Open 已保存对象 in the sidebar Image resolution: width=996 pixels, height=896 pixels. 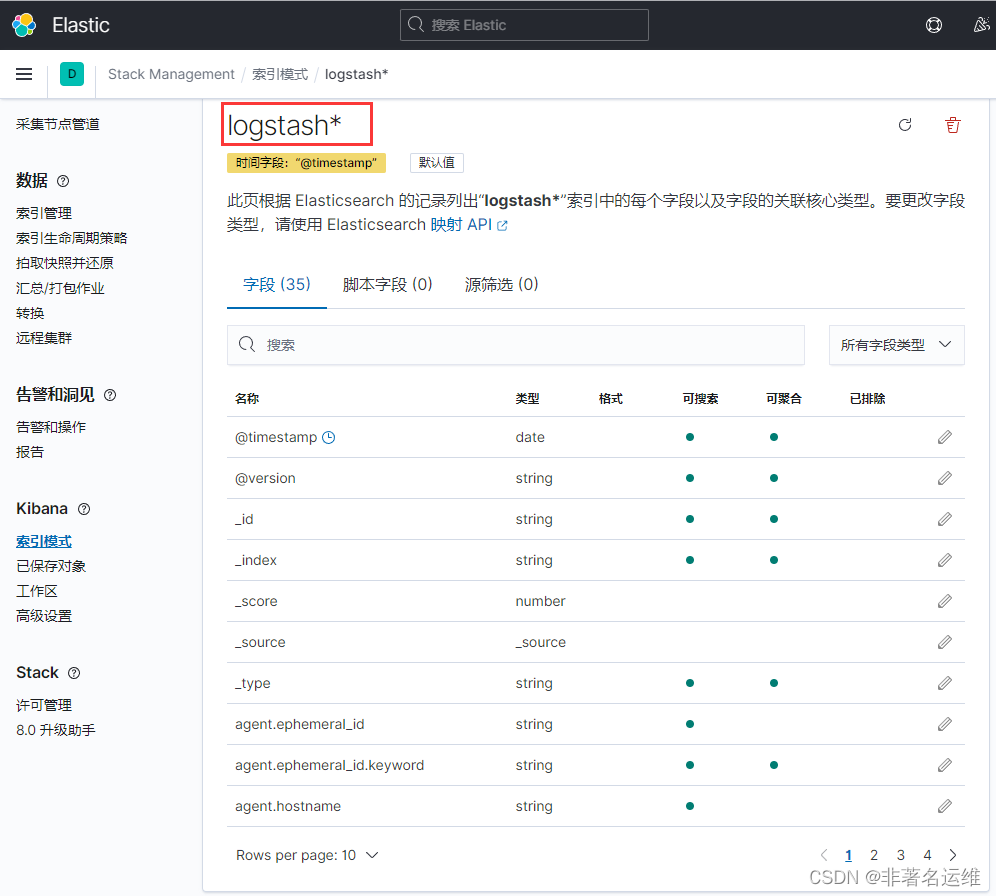[x=51, y=566]
